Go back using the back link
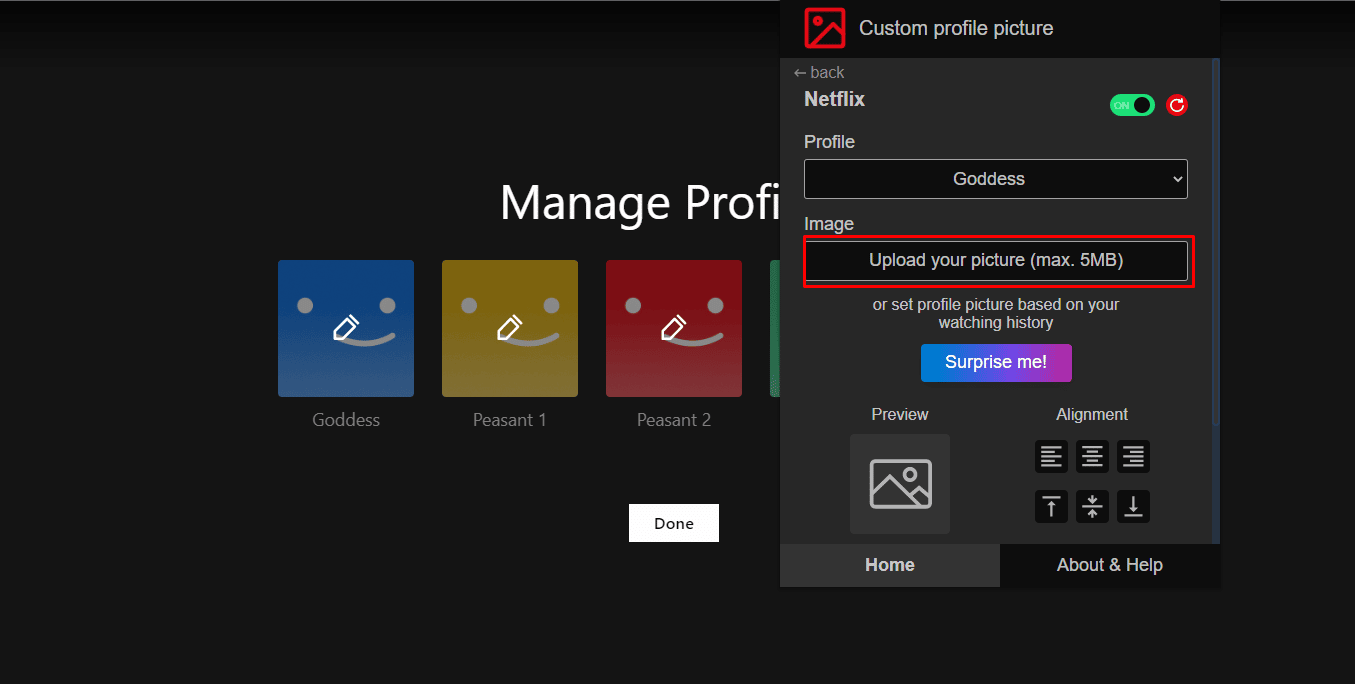 pyautogui.click(x=819, y=72)
